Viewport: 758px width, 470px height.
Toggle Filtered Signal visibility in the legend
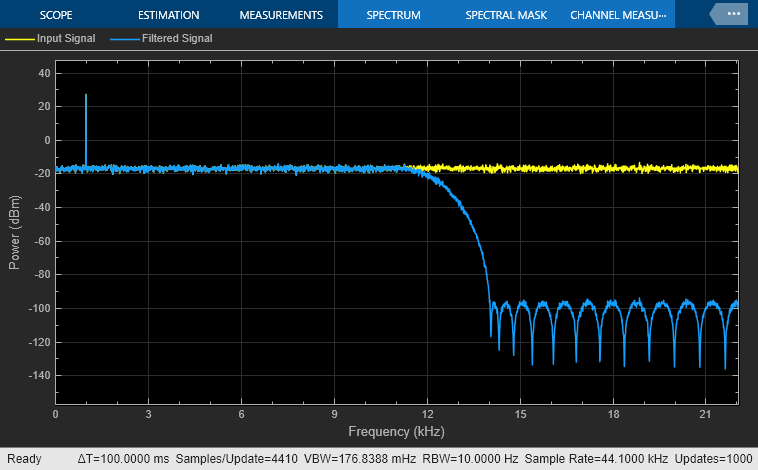(x=175, y=39)
